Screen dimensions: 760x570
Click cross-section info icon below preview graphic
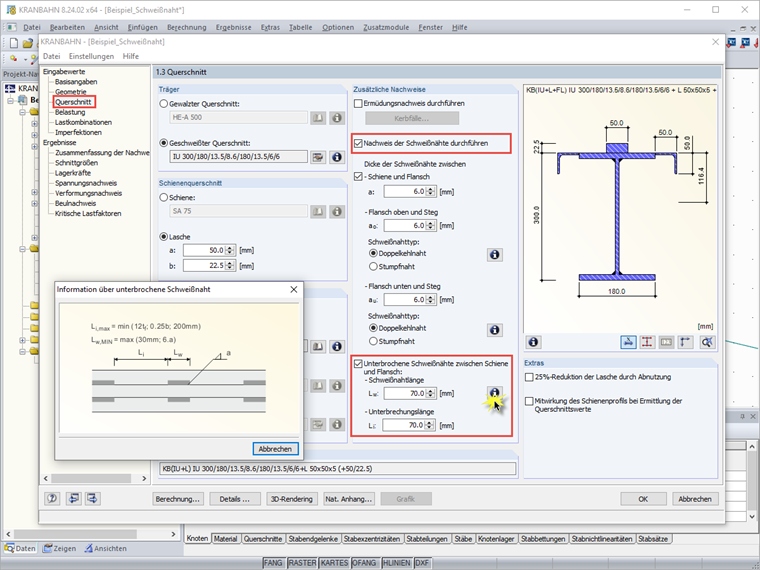[x=533, y=342]
